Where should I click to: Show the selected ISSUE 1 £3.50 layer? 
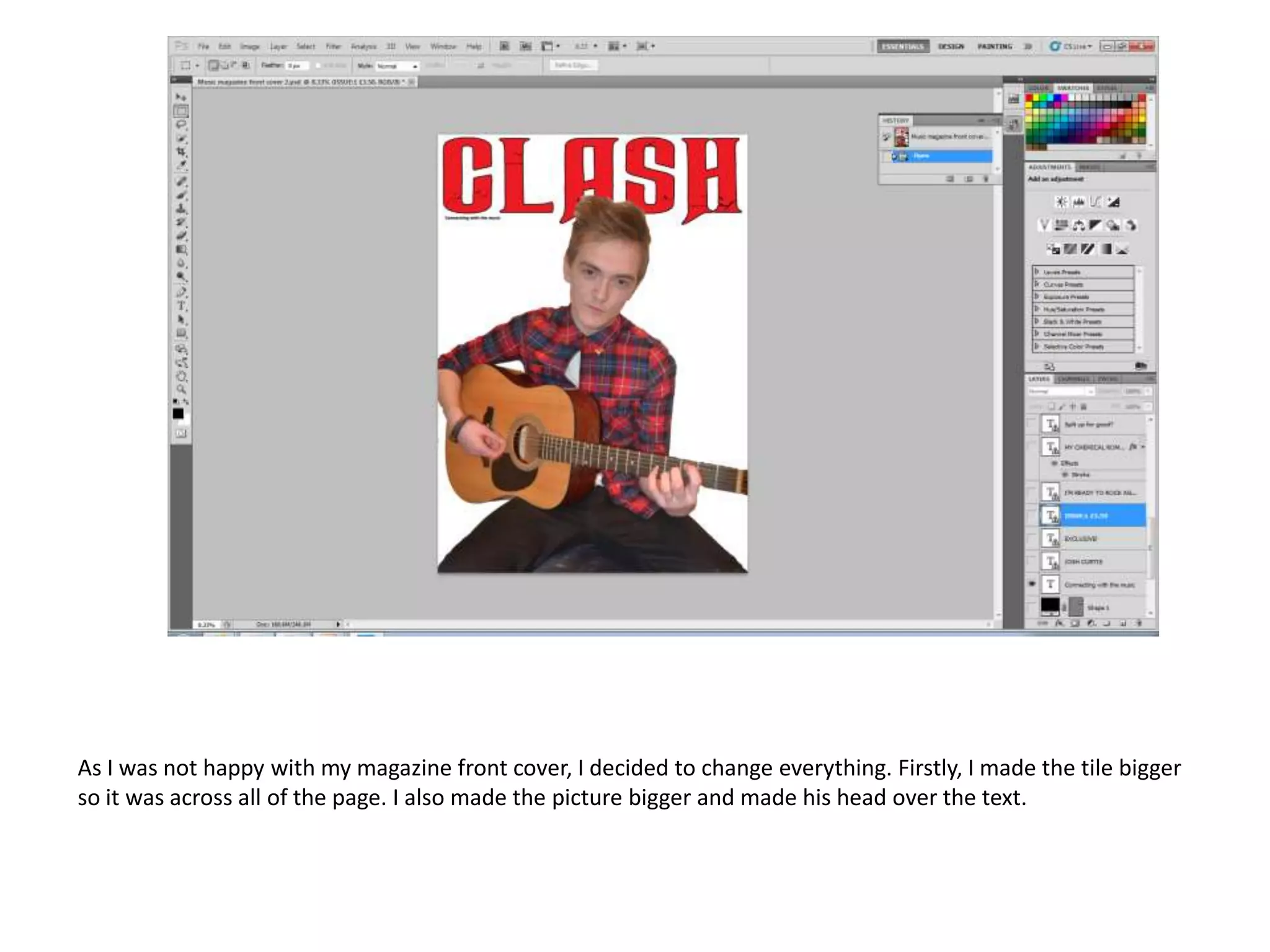(1032, 516)
